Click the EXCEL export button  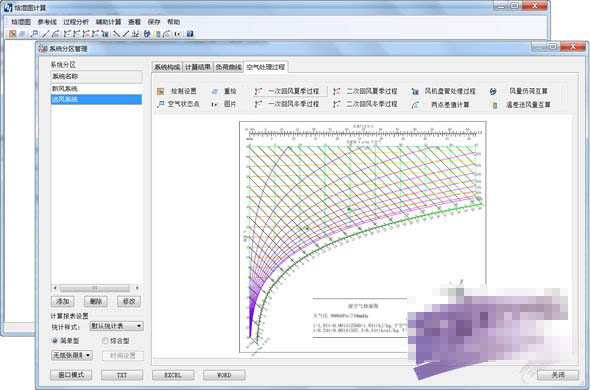pyautogui.click(x=173, y=375)
